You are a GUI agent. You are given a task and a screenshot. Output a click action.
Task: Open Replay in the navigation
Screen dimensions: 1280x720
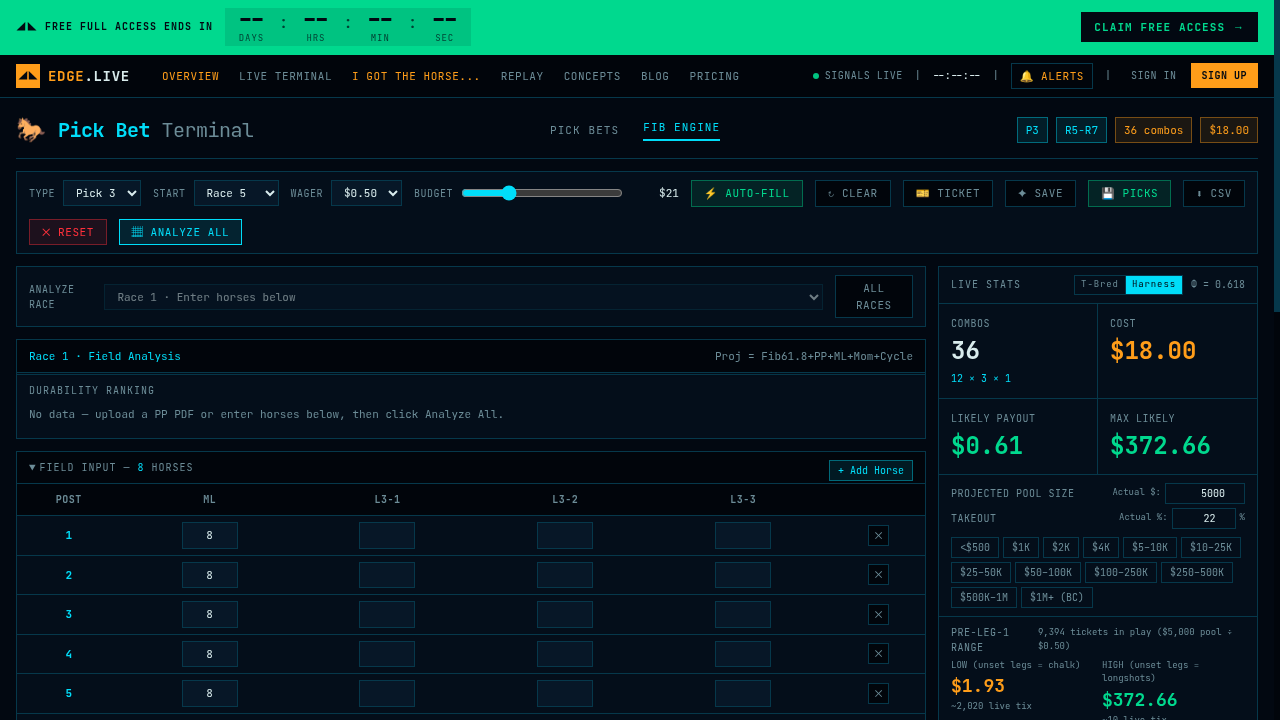[x=522, y=77]
